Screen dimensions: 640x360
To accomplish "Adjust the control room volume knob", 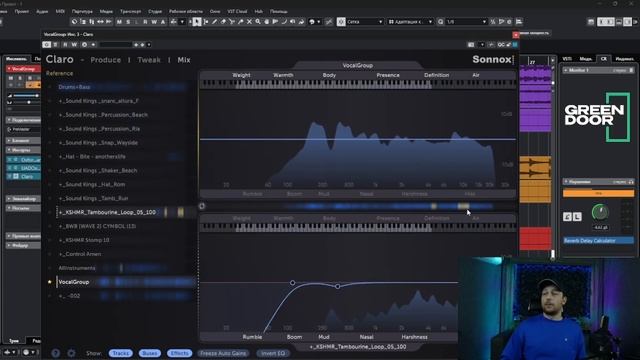I will [x=600, y=212].
